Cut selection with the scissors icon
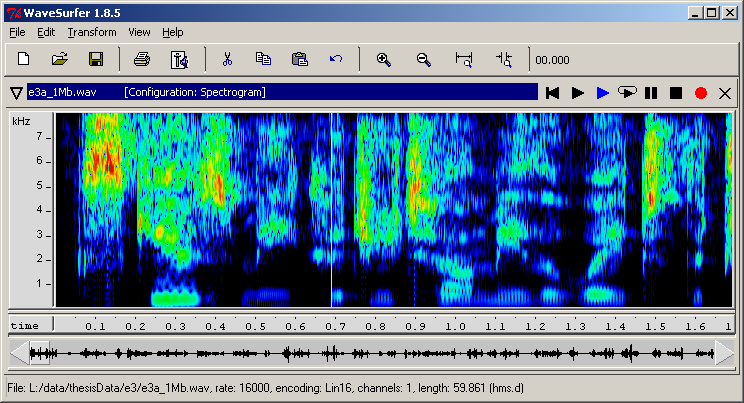The image size is (744, 403). coord(227,59)
